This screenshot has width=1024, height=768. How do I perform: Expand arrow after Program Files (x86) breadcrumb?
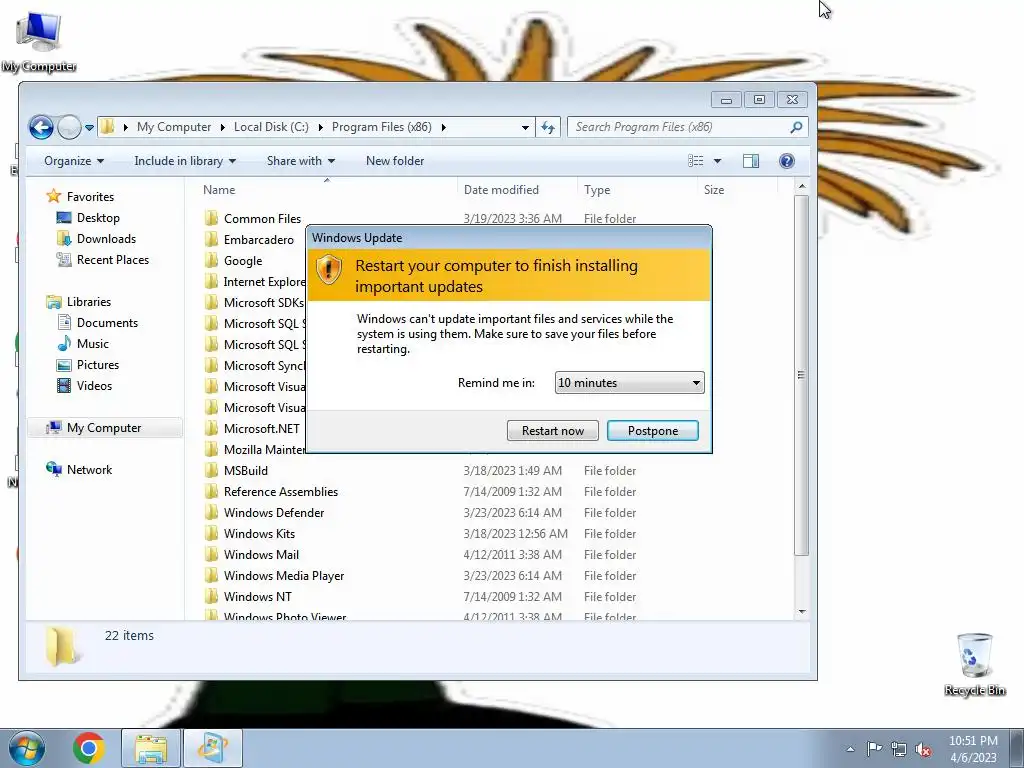pyautogui.click(x=443, y=127)
